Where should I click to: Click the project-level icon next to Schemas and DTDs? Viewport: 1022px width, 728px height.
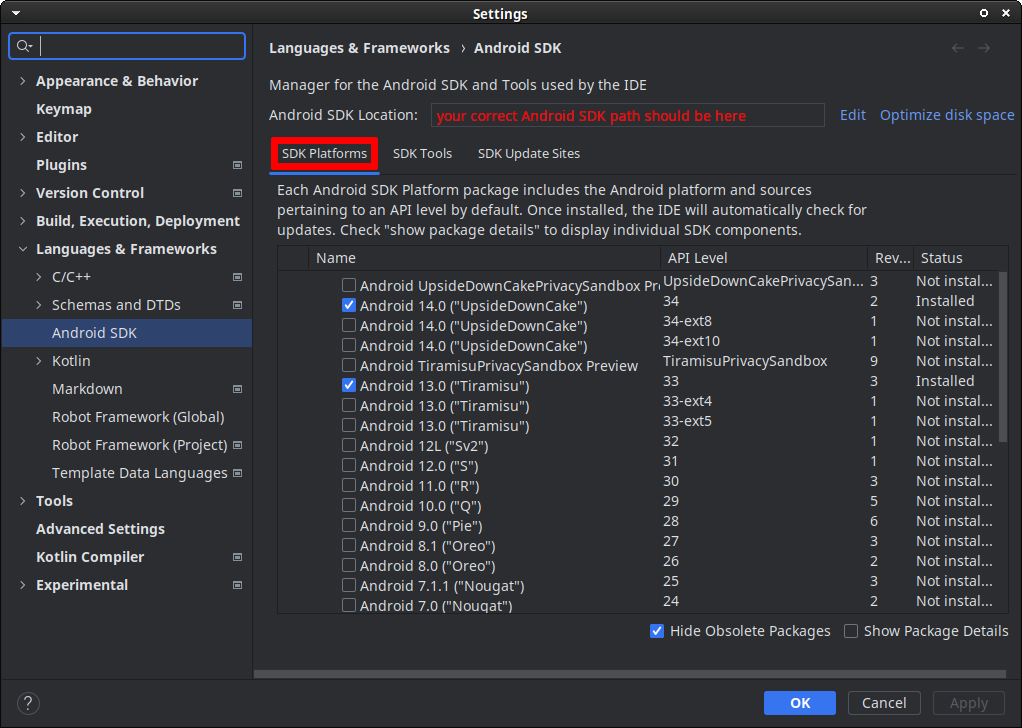click(x=237, y=305)
